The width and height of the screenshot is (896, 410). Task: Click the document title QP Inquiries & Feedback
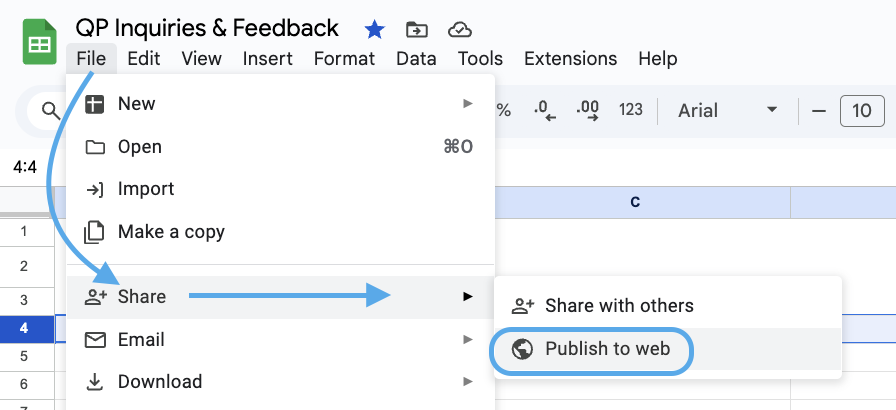(x=207, y=28)
